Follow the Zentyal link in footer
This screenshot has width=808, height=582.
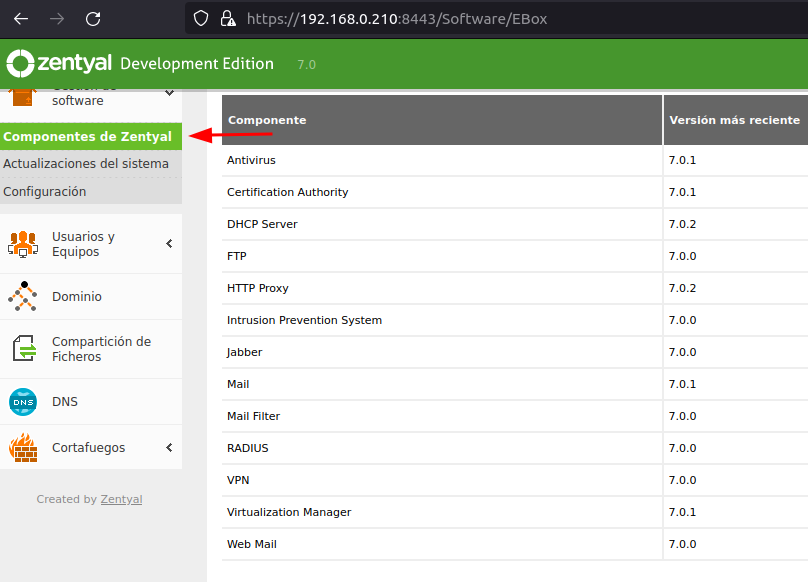(x=121, y=499)
